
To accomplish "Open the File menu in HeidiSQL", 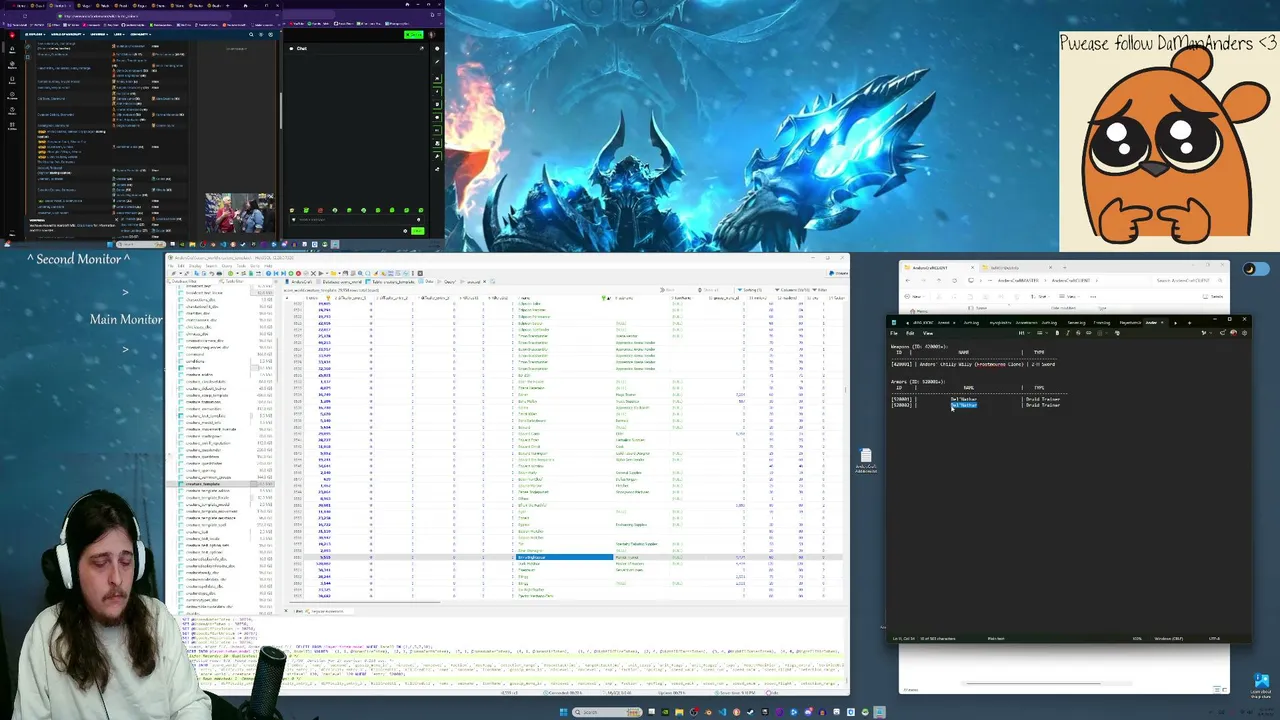I will click(x=171, y=266).
